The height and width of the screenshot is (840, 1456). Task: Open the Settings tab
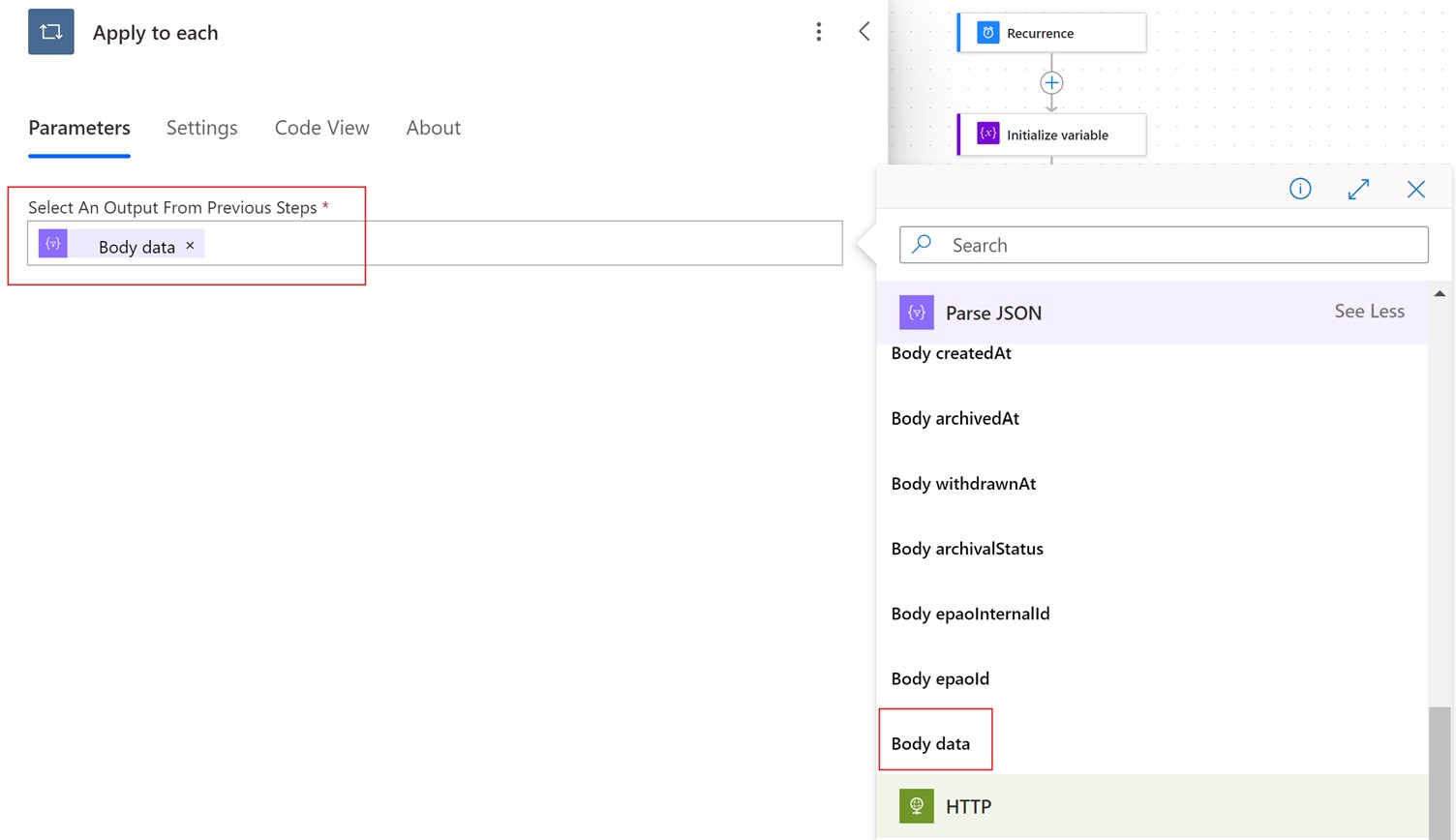(x=201, y=128)
